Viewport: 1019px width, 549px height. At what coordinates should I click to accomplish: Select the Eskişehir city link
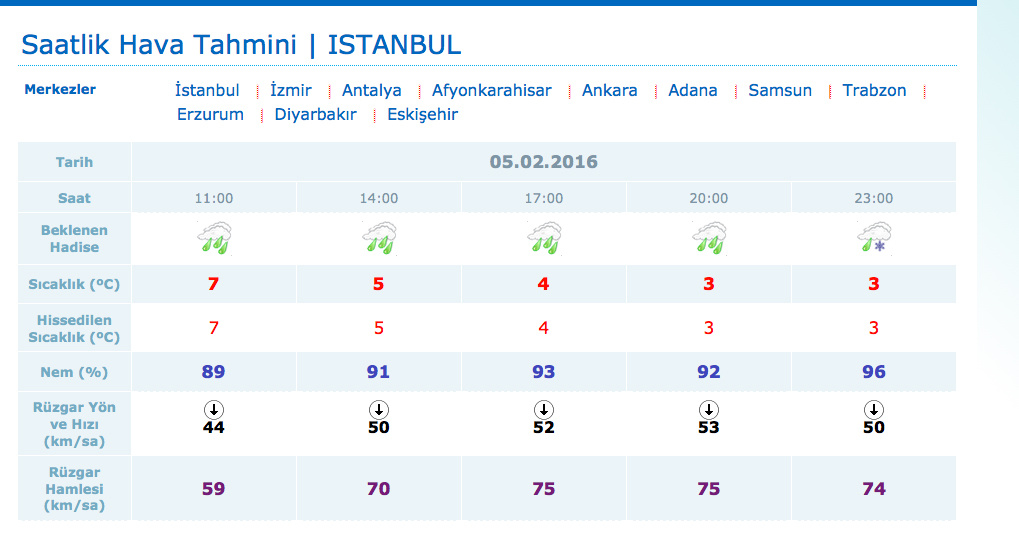click(x=422, y=114)
